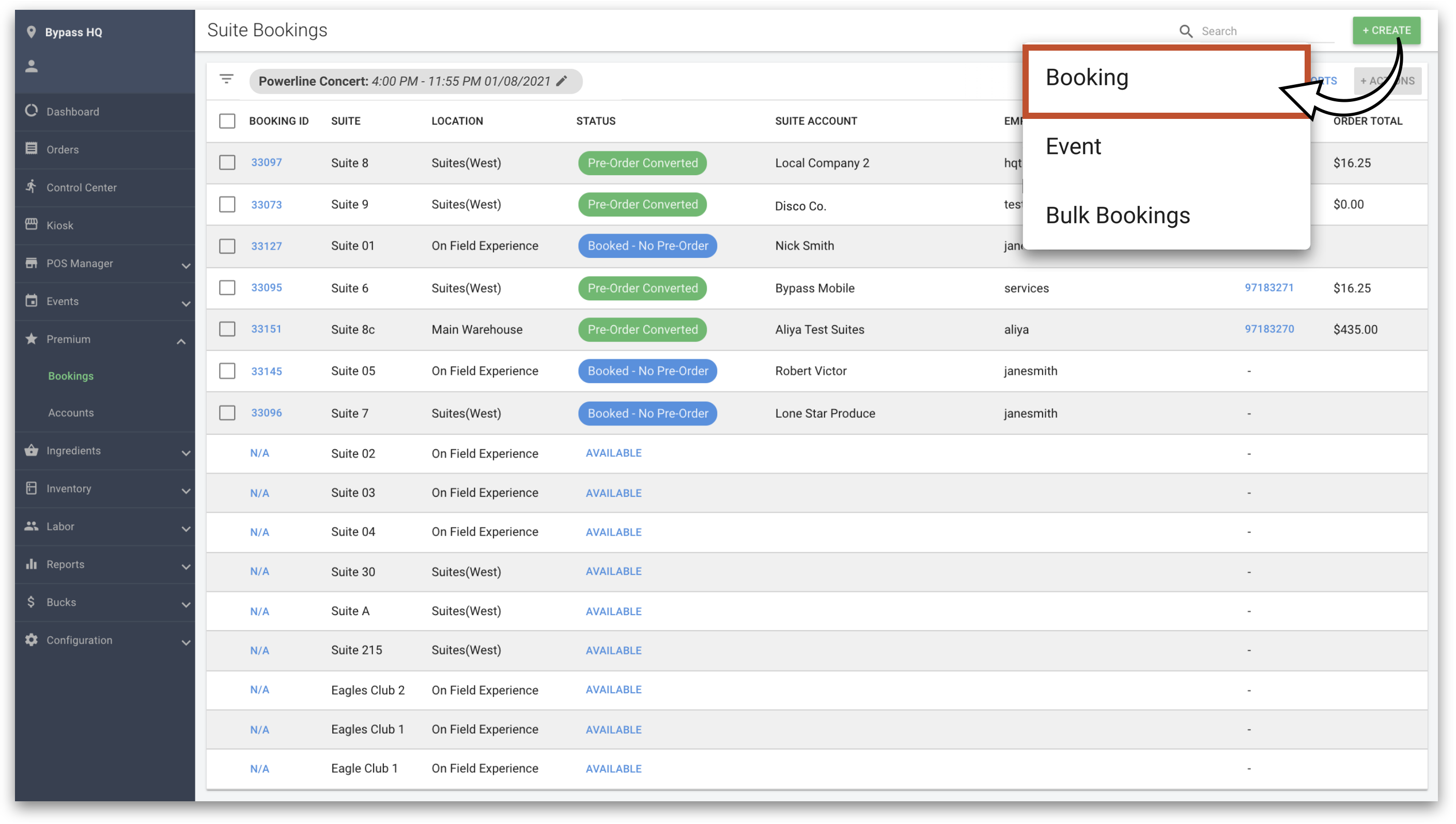Click the $435.00 order total cell
Screen dimensions: 1456x824
click(x=1355, y=329)
